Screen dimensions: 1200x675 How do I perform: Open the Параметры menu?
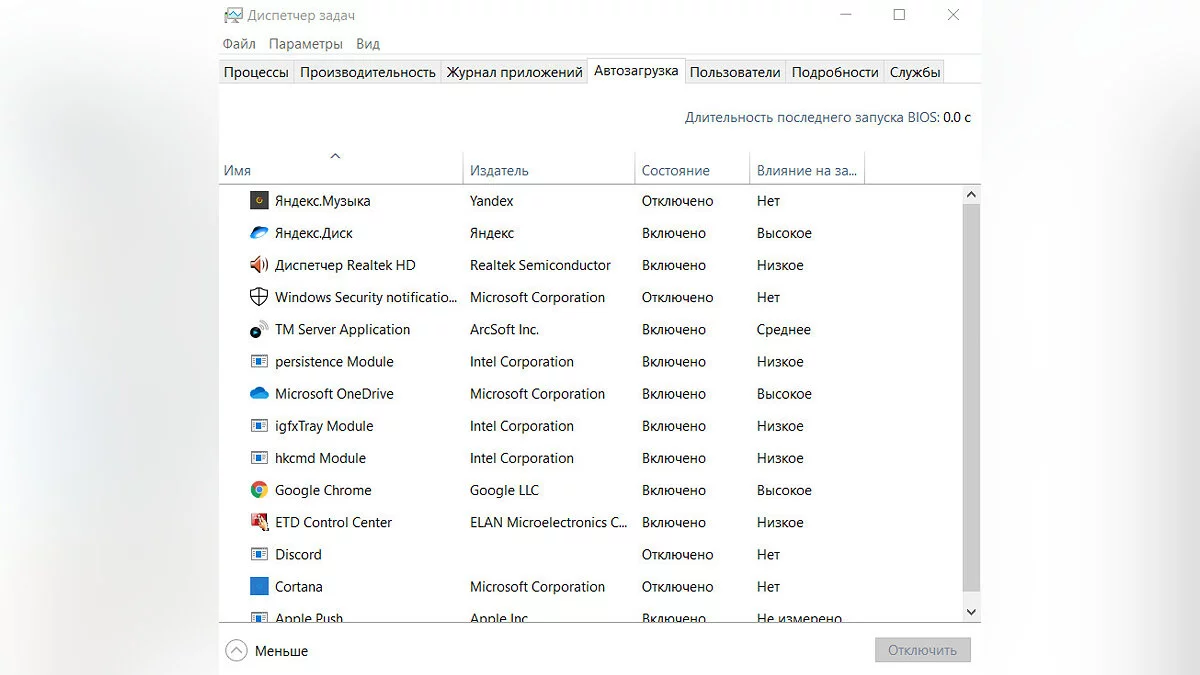point(305,44)
